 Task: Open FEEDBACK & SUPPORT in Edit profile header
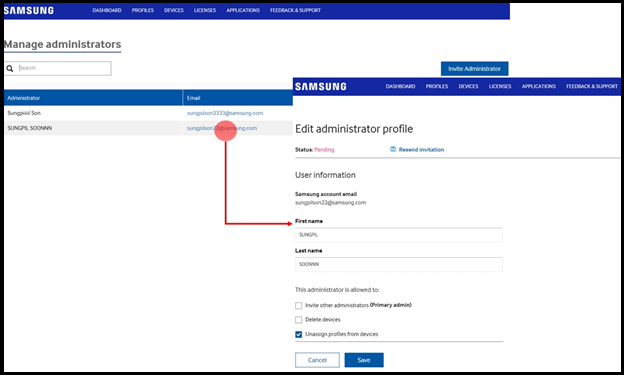pos(592,86)
